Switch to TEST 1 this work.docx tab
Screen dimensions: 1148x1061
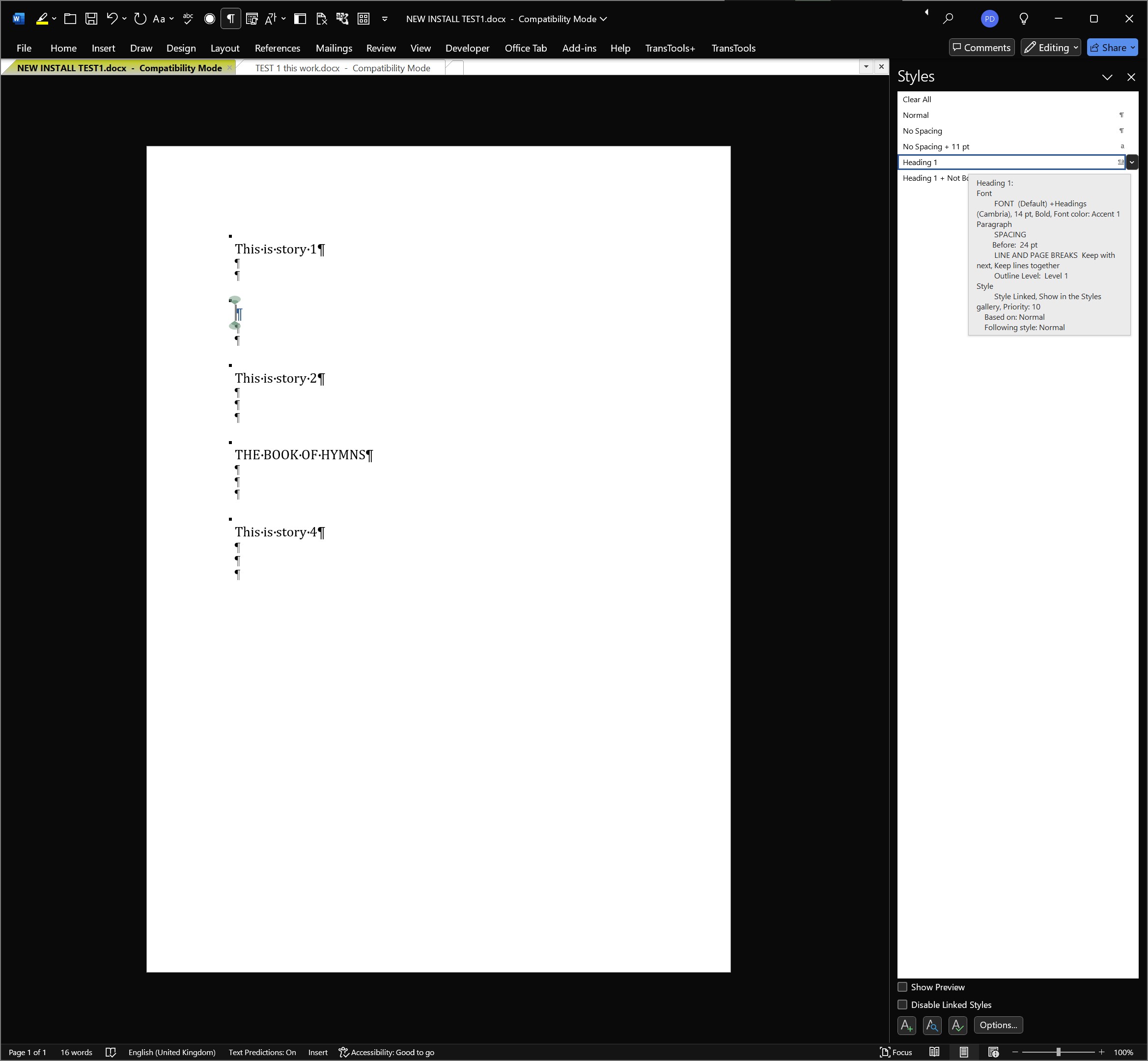click(342, 68)
